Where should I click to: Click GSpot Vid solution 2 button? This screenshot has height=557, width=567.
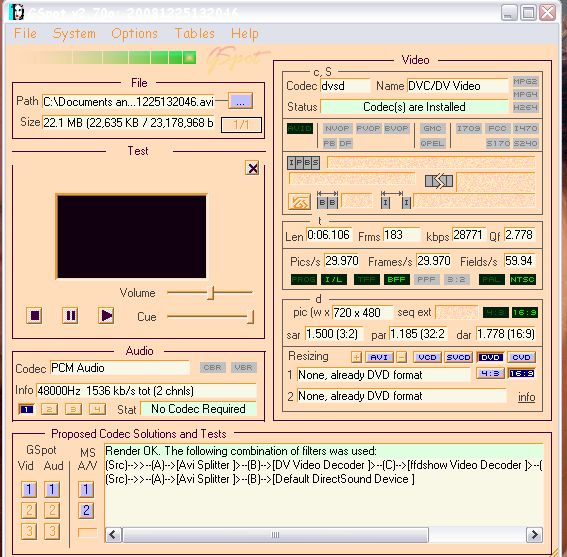(x=29, y=510)
